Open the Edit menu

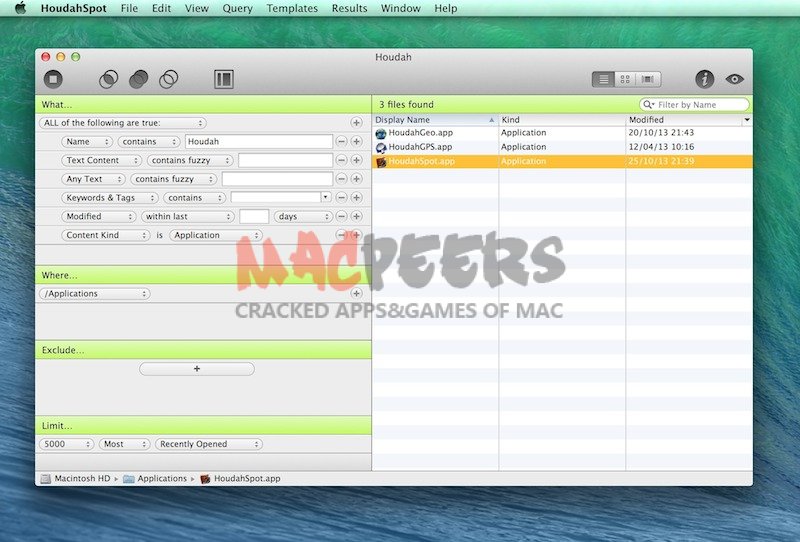tap(161, 9)
